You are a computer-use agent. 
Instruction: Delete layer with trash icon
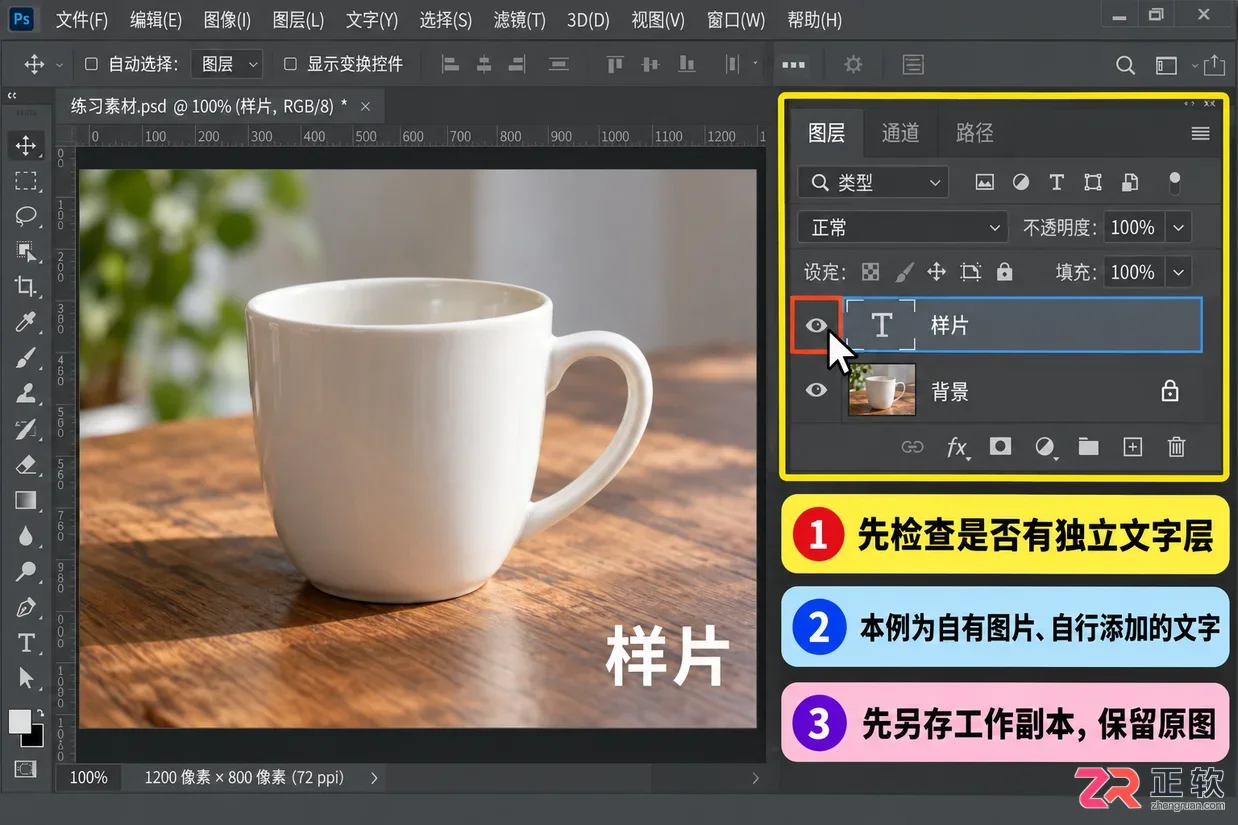point(1177,447)
